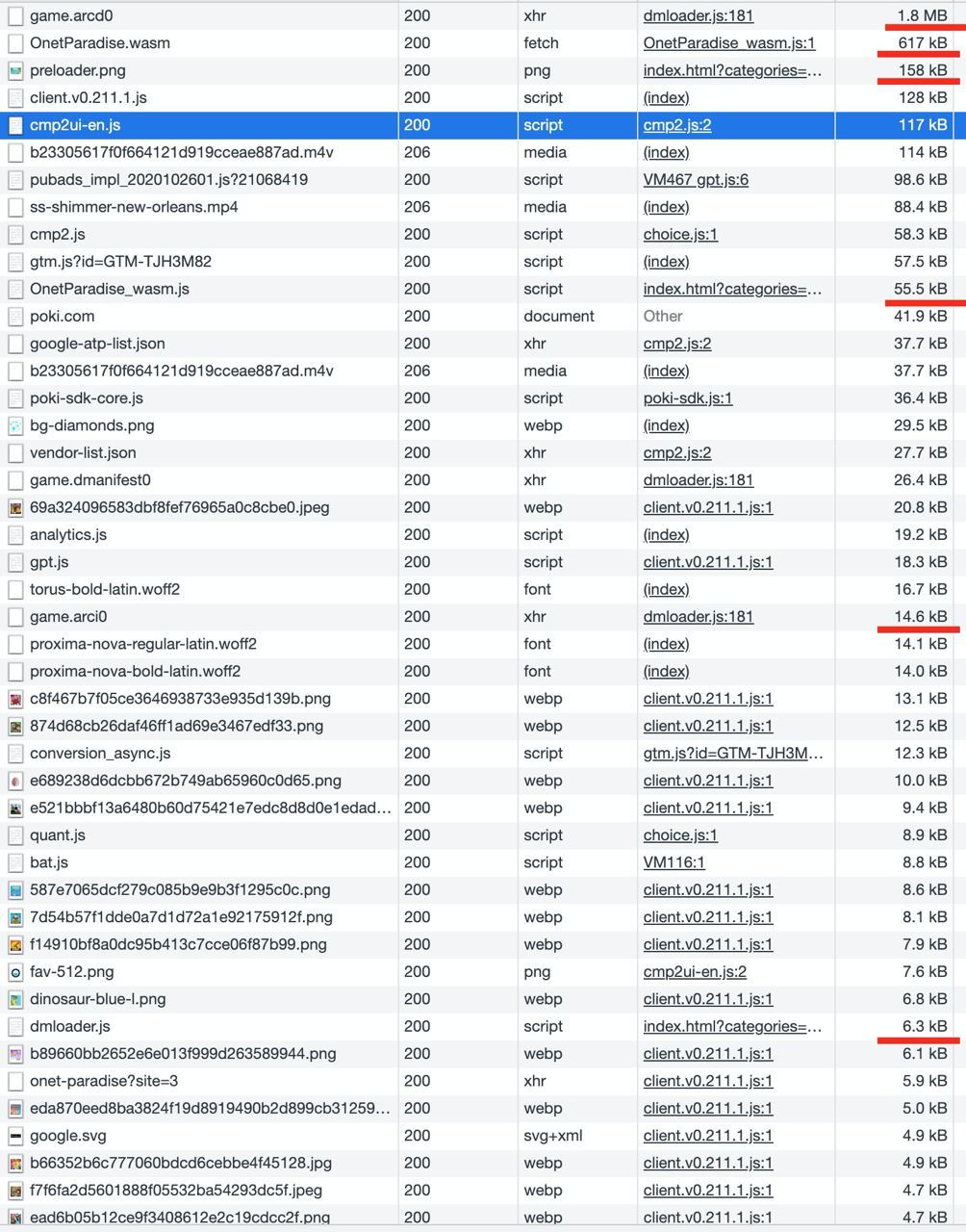Click the image icon of c8f467b7f05ce3646938733e935d139b.png
Viewport: 966px width, 1232px height.
pyautogui.click(x=15, y=699)
